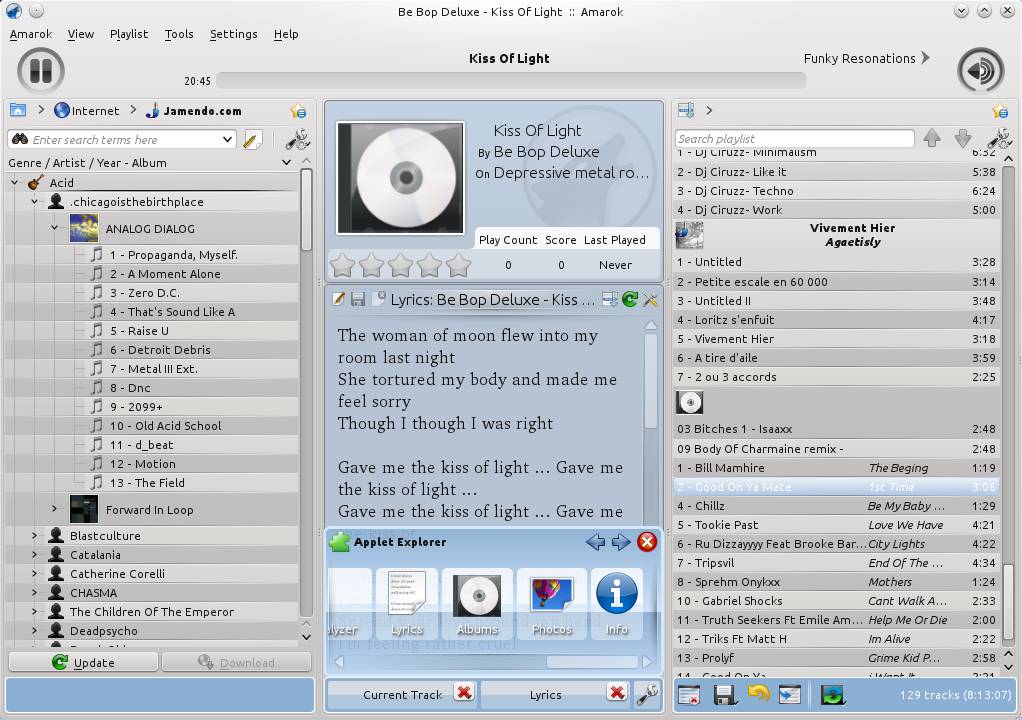Open the Genre / Artist / Year sort dropdown
Image resolution: width=1022 pixels, height=720 pixels.
tap(286, 163)
